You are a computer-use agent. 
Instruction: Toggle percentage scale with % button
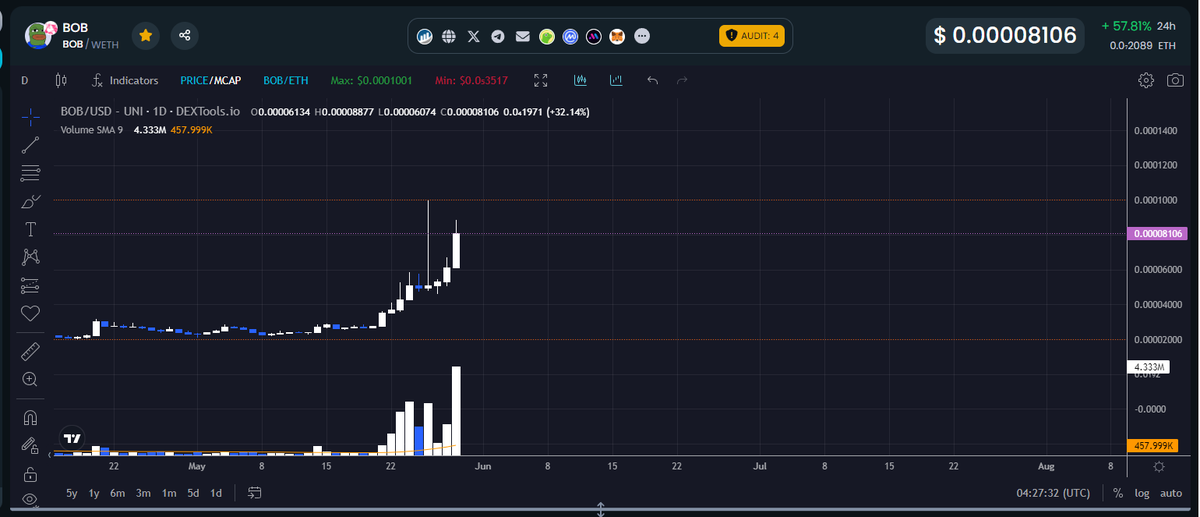pyautogui.click(x=1118, y=493)
